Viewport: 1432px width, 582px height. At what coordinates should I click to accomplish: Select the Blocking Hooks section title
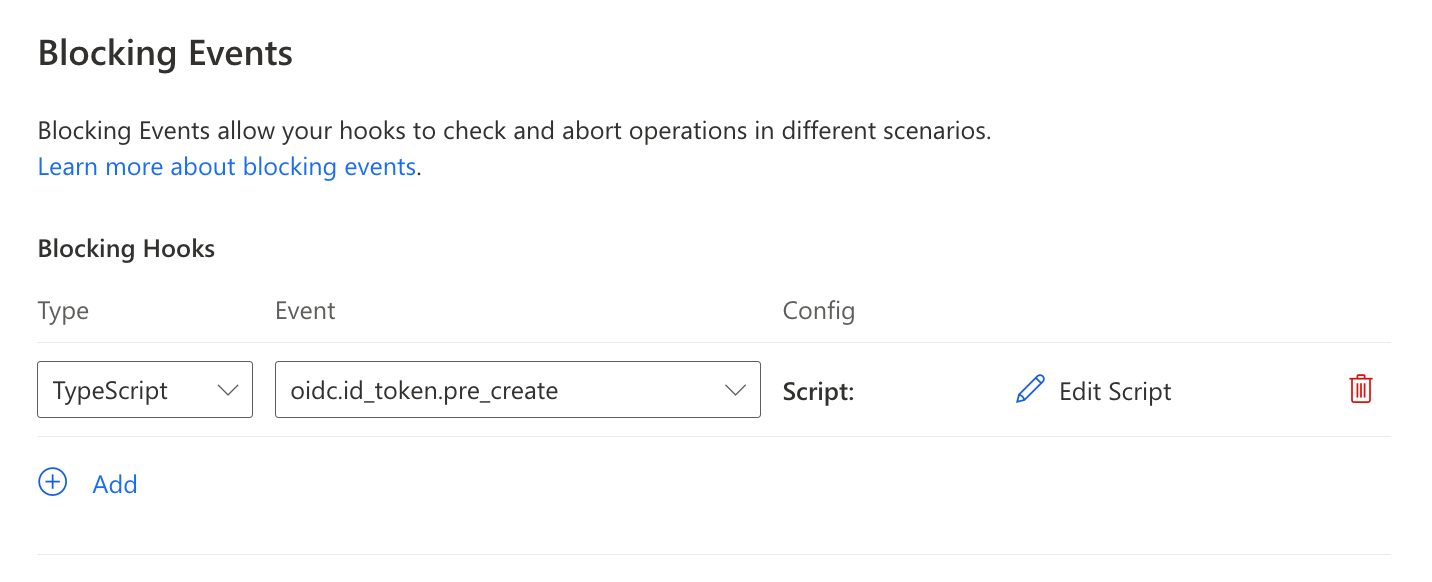point(126,249)
